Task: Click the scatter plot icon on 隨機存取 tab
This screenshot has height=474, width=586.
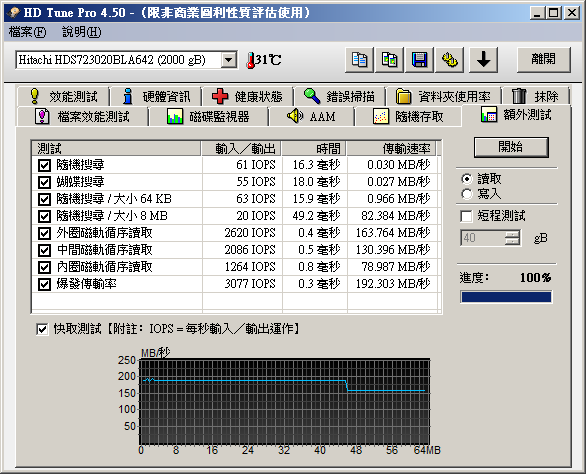Action: [x=381, y=116]
